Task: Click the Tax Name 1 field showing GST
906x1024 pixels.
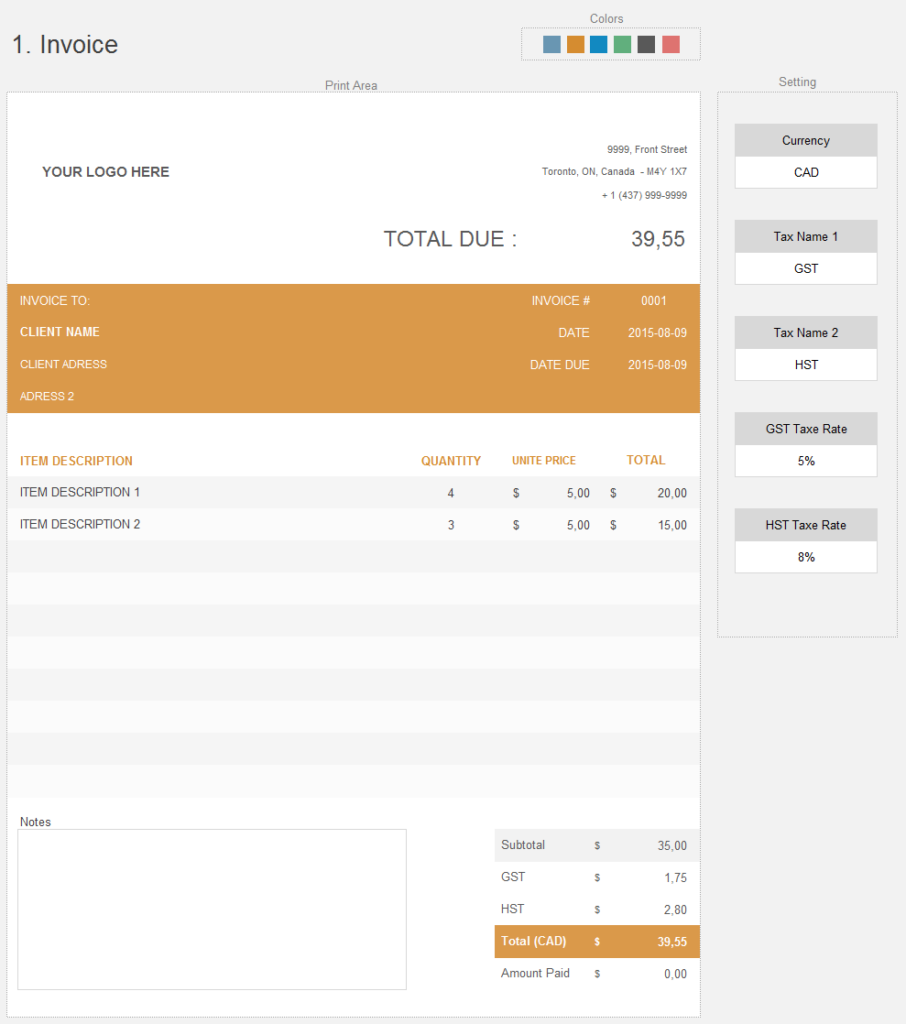Action: tap(805, 268)
